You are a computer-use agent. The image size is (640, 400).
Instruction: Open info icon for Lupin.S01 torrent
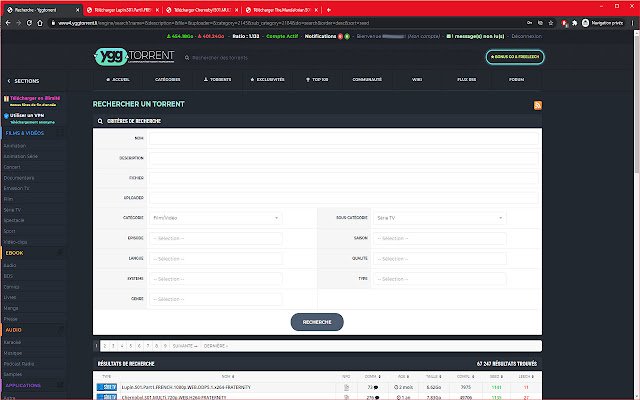click(346, 387)
